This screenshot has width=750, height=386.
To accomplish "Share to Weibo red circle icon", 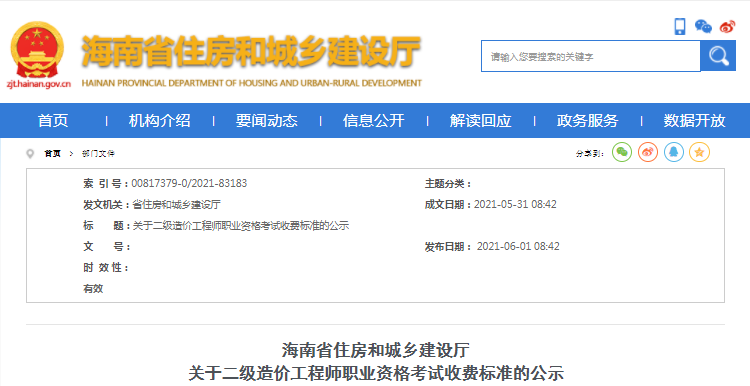I will pyautogui.click(x=648, y=153).
